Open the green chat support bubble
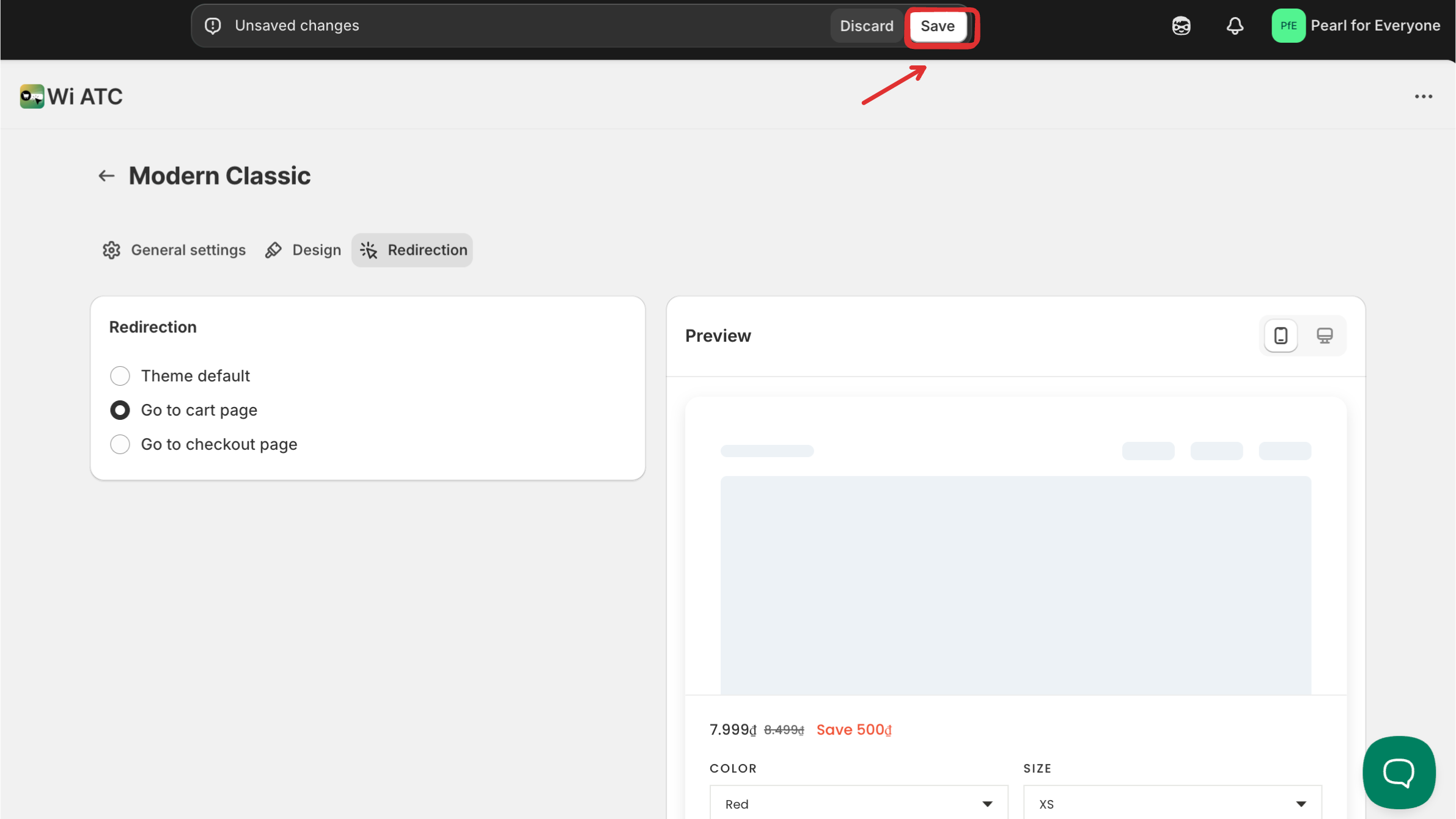The height and width of the screenshot is (819, 1456). pyautogui.click(x=1399, y=772)
